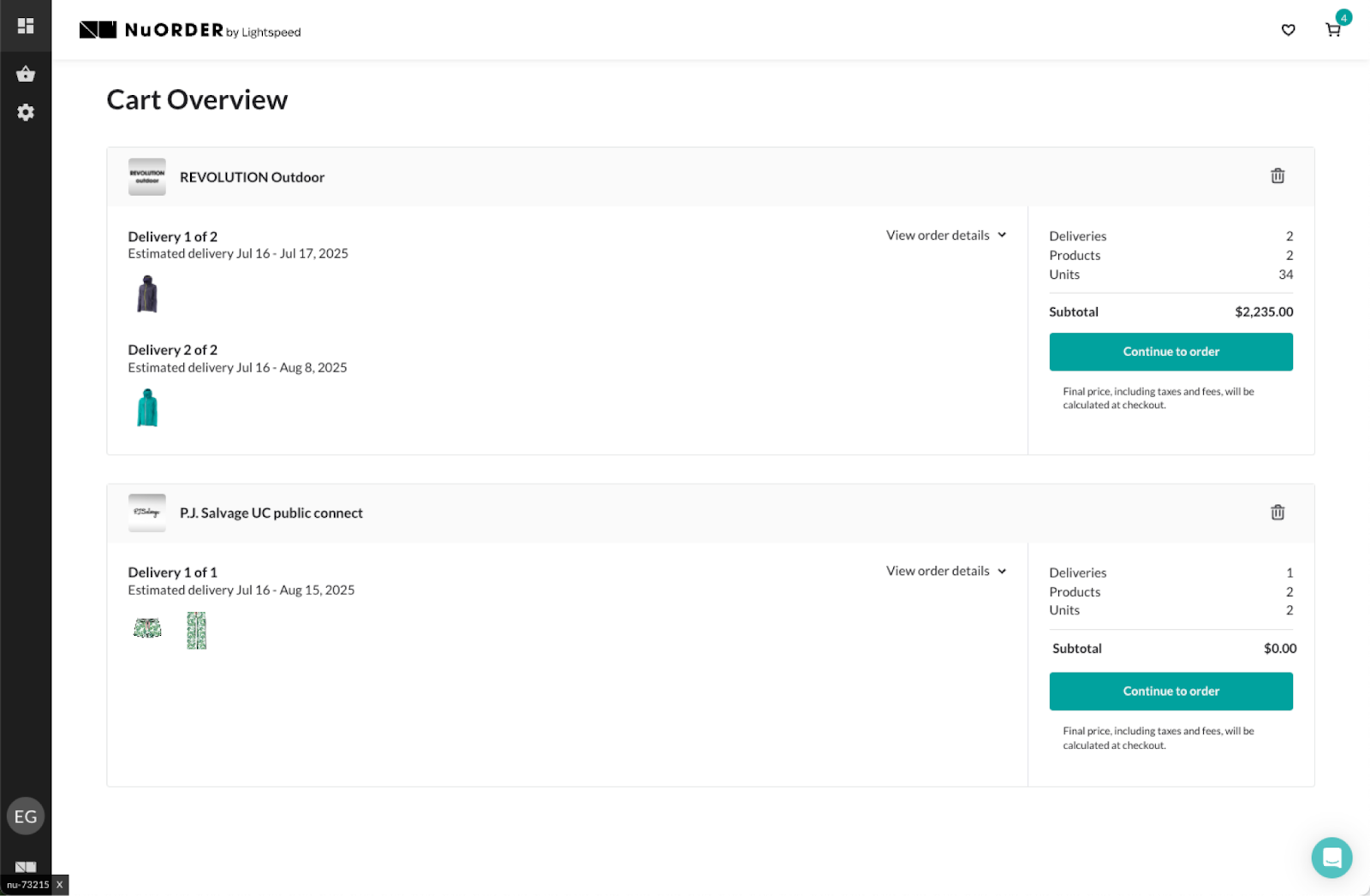Open the chat support bubble

1331,857
